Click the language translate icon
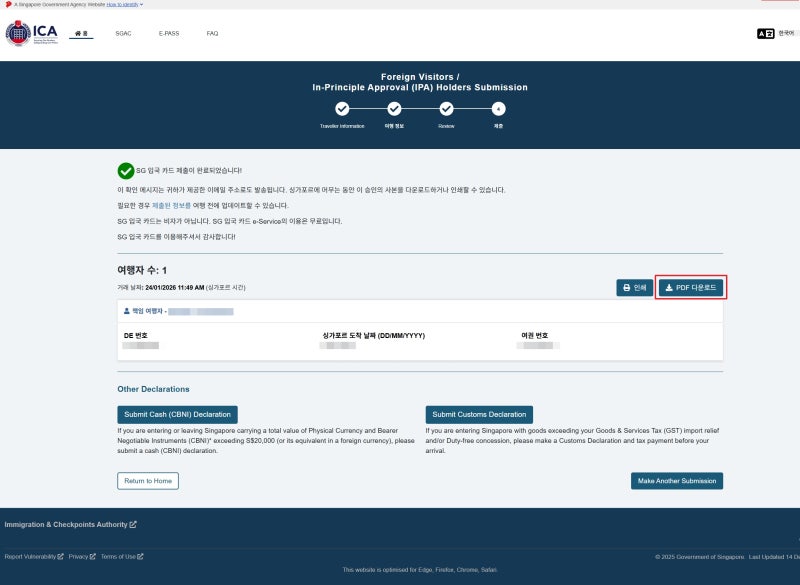This screenshot has height=585, width=800. coord(765,34)
